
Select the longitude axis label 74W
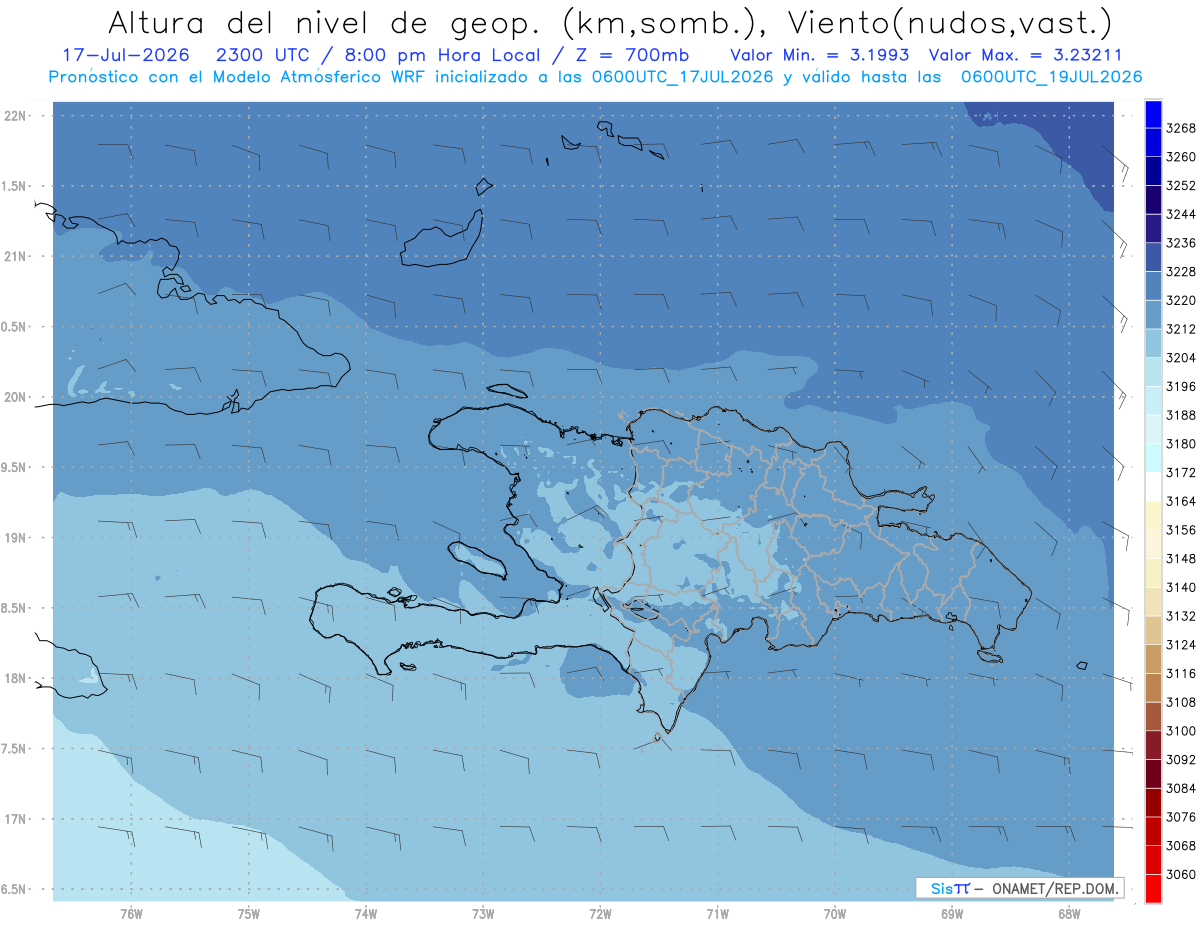point(366,914)
